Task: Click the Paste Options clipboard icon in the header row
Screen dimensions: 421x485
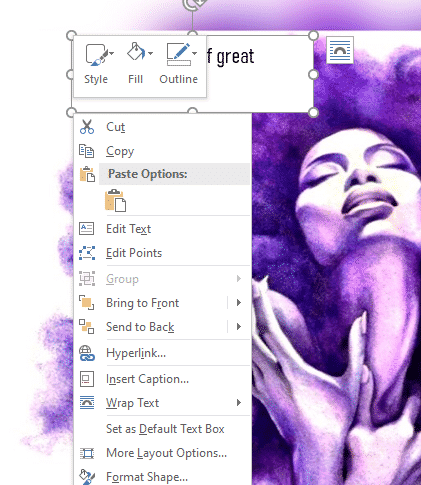Action: coord(87,174)
